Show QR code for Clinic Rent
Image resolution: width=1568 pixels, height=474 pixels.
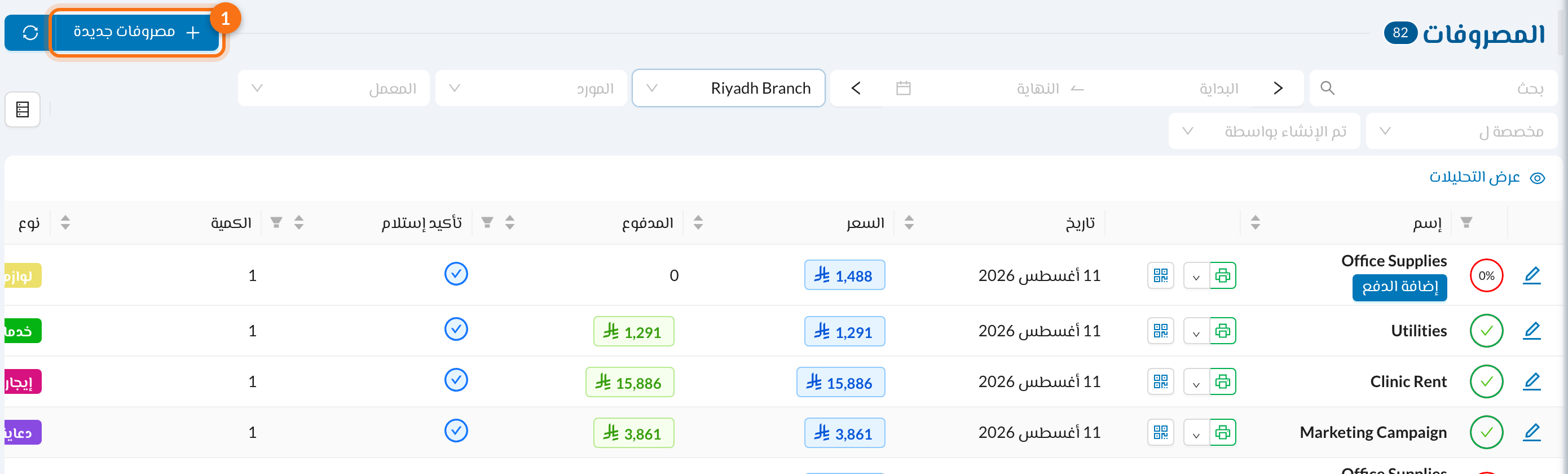coord(1161,382)
